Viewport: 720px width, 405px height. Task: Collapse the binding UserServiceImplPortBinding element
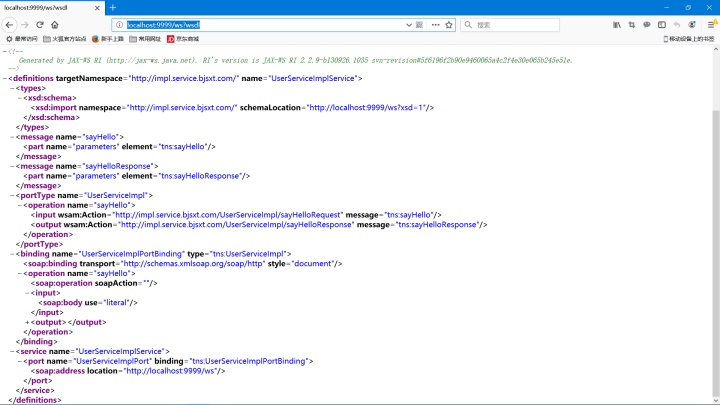12,254
